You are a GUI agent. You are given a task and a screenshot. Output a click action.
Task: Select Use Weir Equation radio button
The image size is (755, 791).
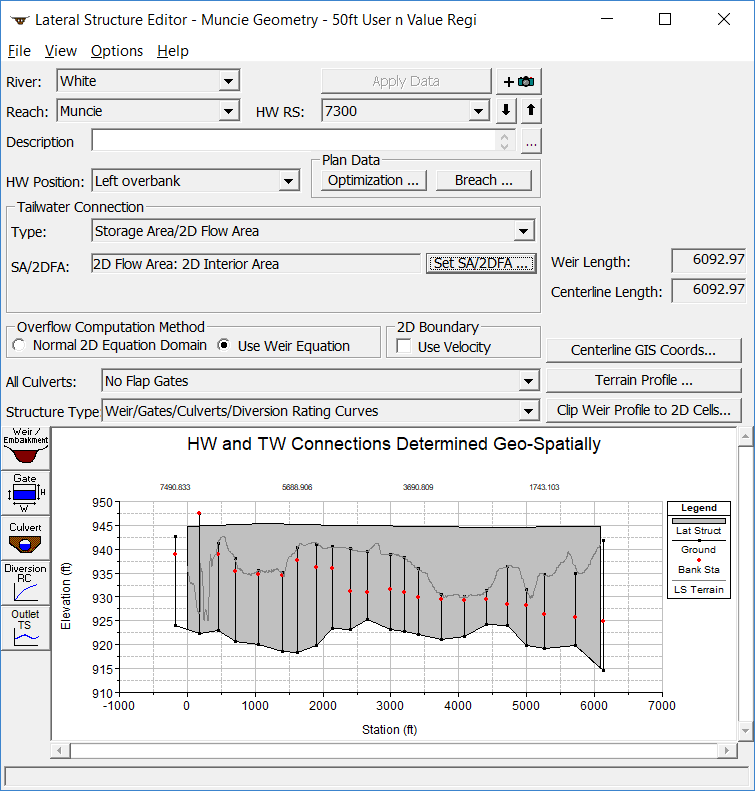[x=224, y=346]
